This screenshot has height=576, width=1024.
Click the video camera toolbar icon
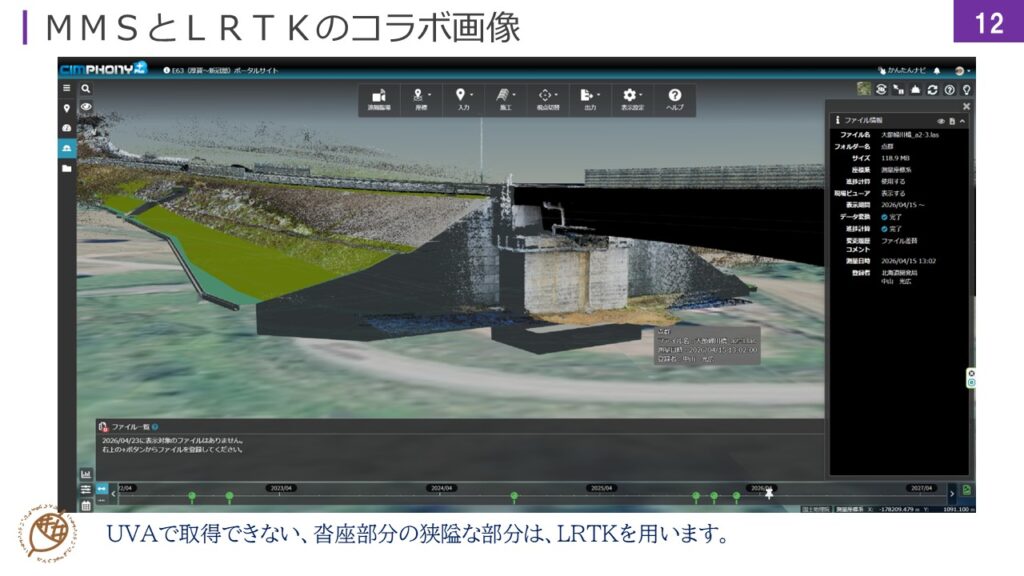point(378,95)
